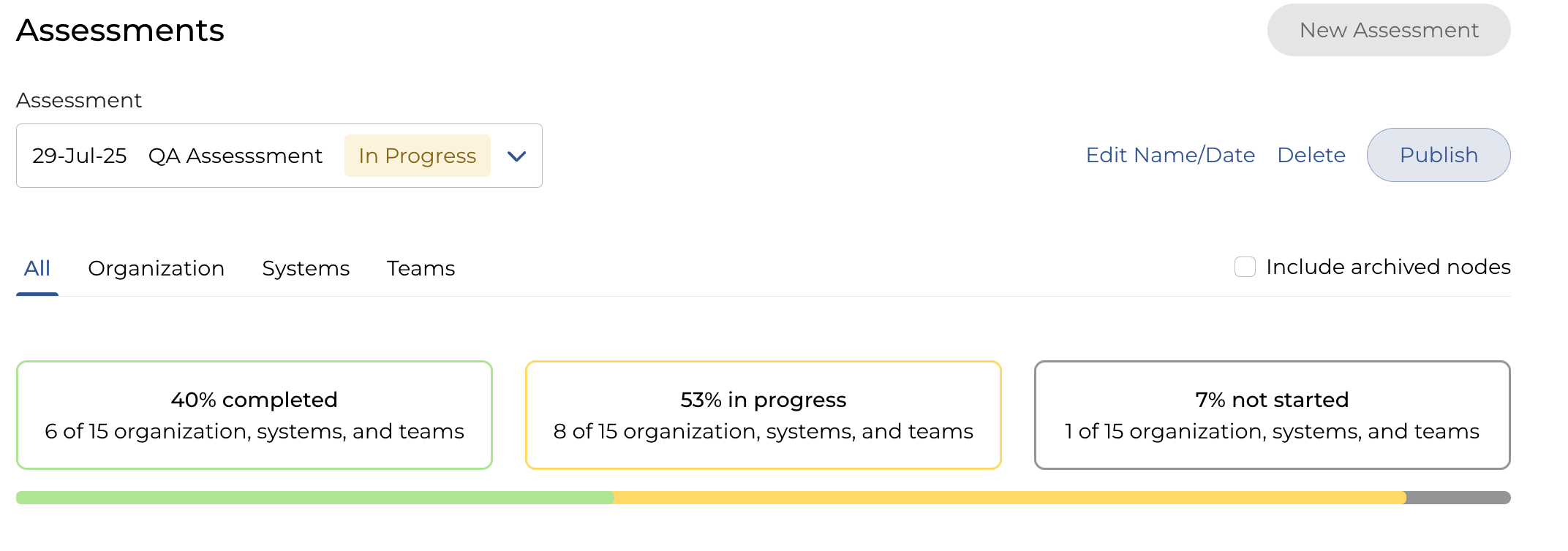Click the yellow in-progress bar segment
The height and width of the screenshot is (551, 1568).
(x=1009, y=498)
